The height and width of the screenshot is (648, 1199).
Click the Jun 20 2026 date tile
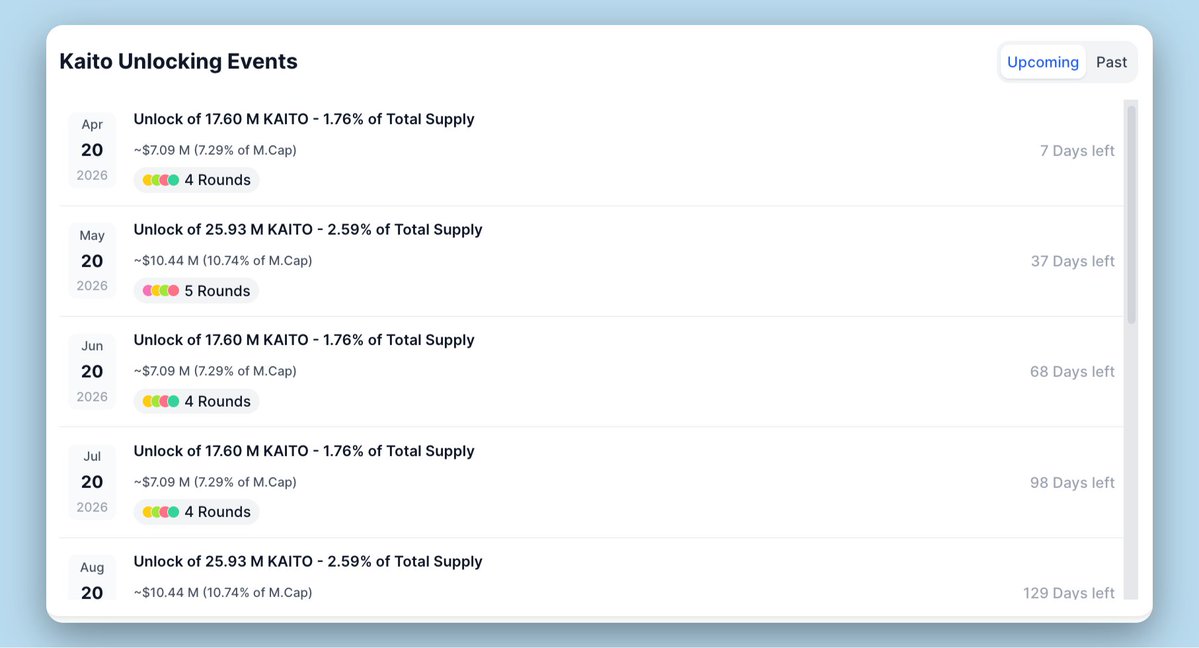92,371
